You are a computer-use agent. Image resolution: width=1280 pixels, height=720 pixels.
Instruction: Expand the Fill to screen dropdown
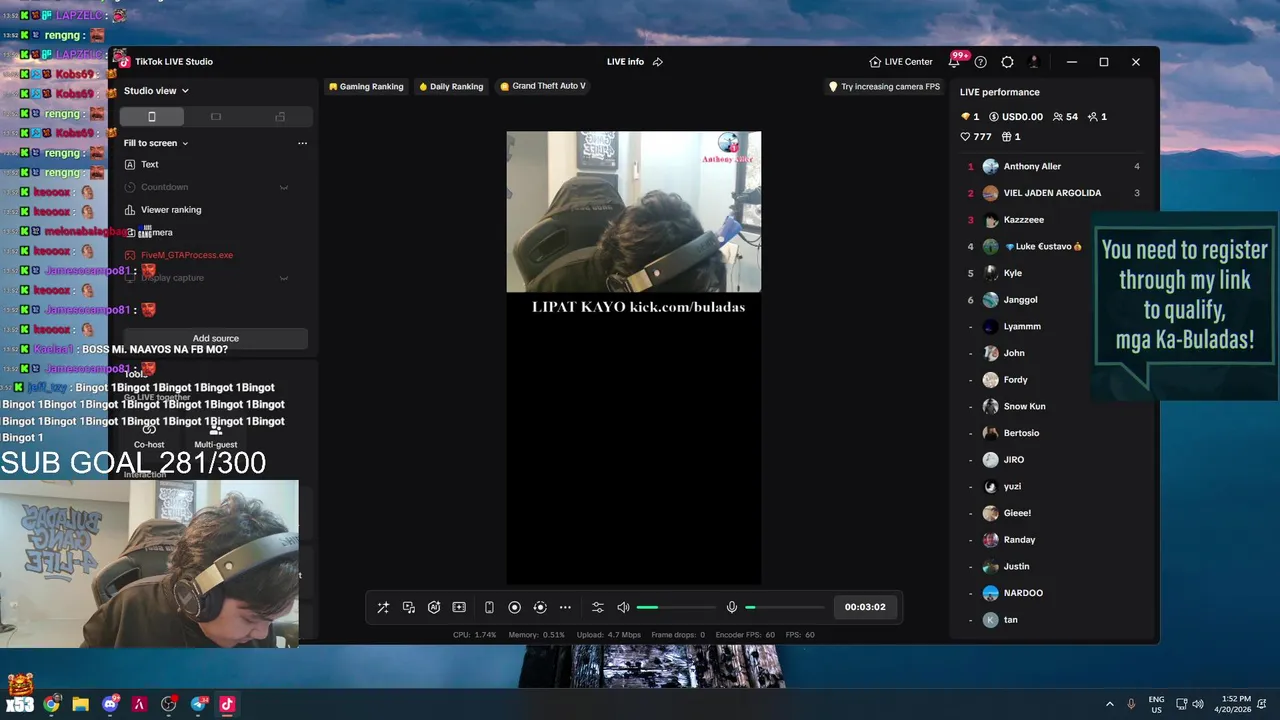156,143
